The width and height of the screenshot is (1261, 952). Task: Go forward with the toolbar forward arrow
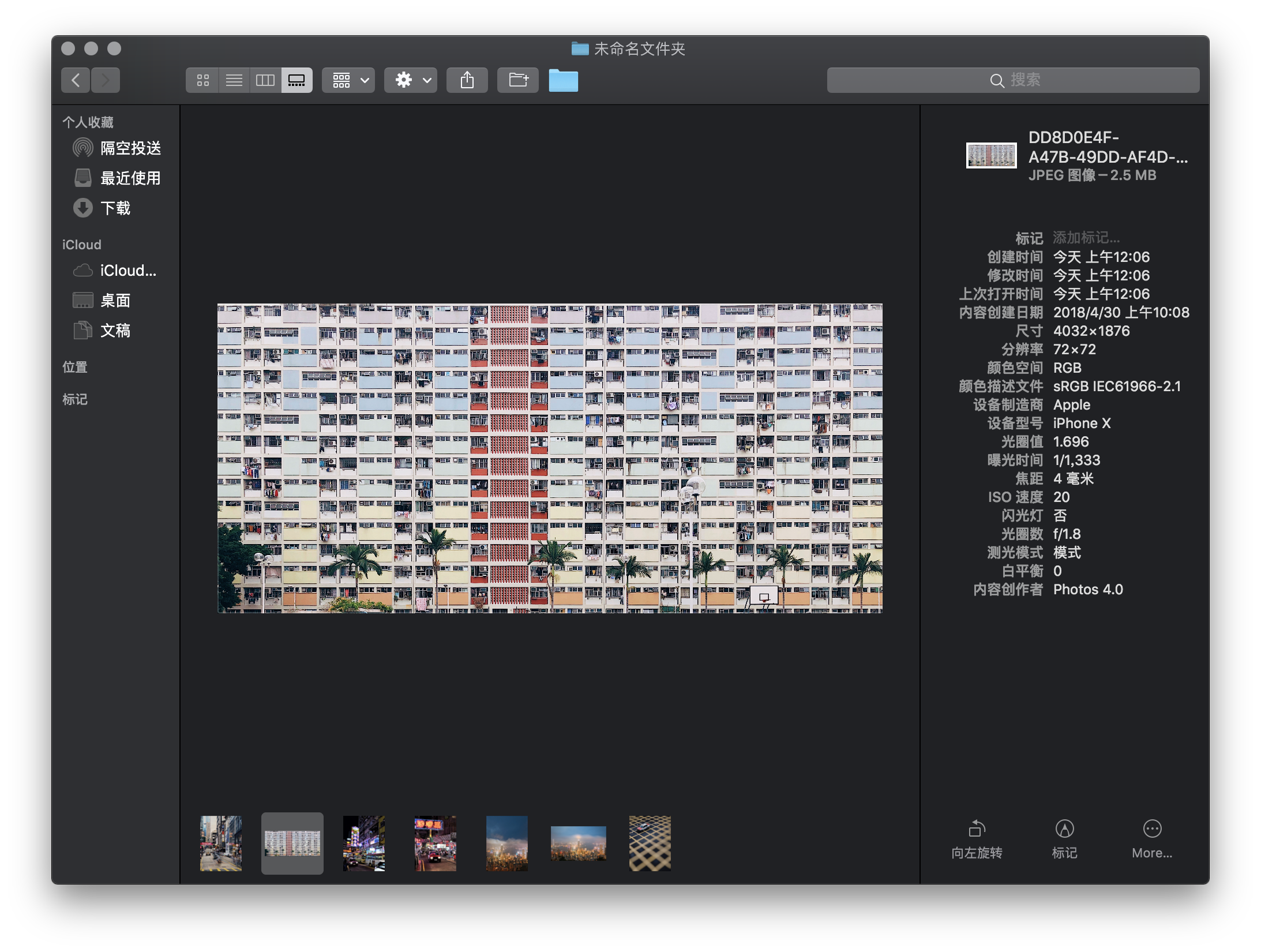point(106,80)
